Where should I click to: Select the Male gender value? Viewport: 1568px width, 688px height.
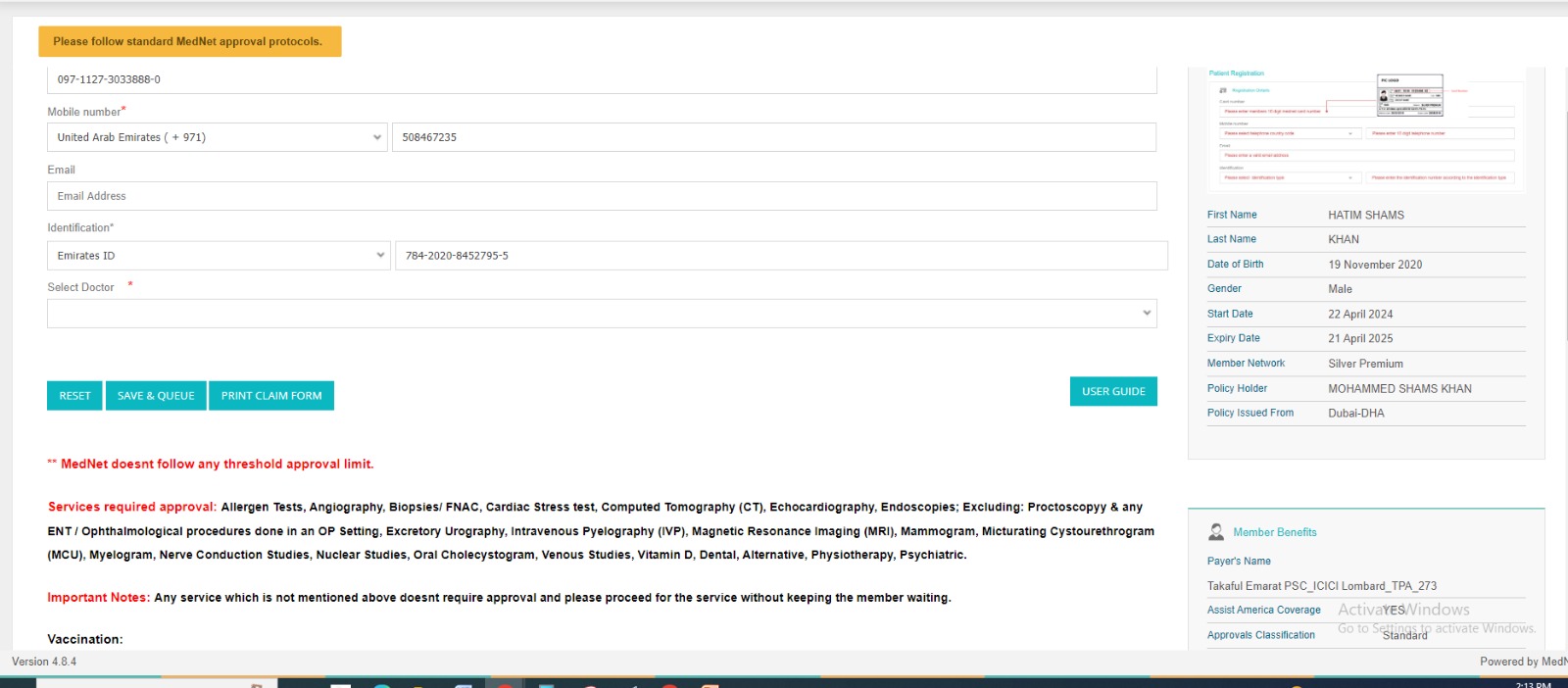point(1340,289)
